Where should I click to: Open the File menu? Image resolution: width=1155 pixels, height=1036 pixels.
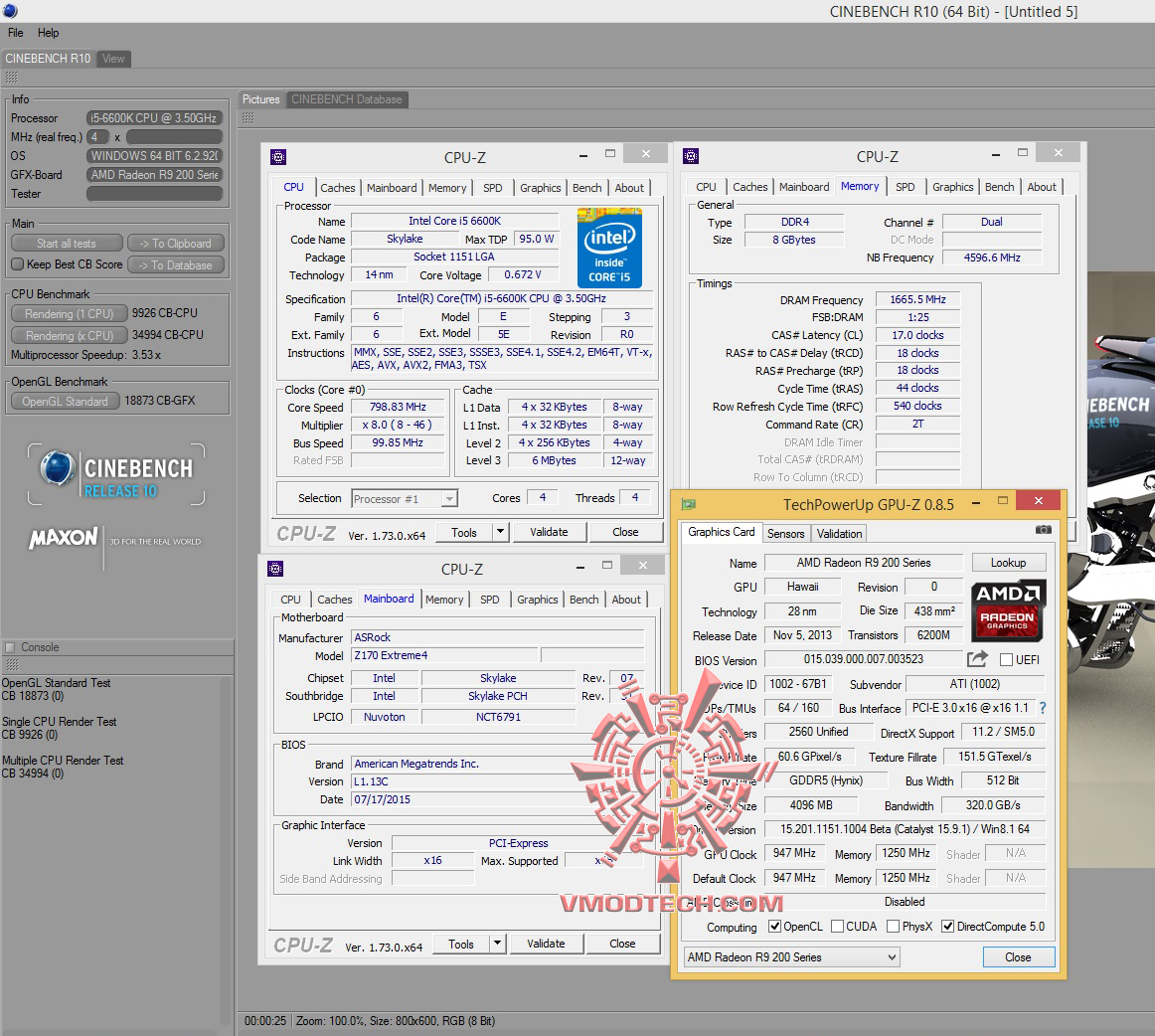pos(16,33)
